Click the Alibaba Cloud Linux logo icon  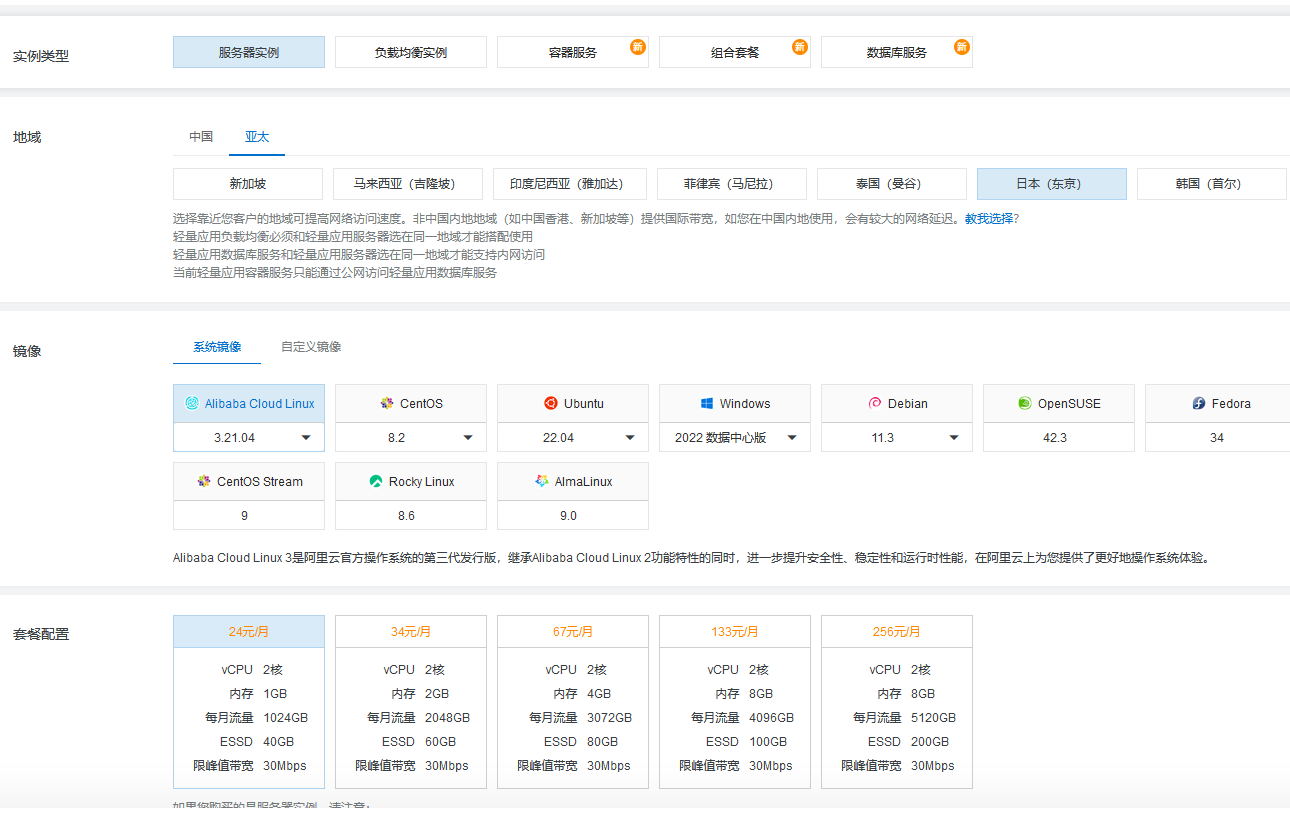point(192,404)
